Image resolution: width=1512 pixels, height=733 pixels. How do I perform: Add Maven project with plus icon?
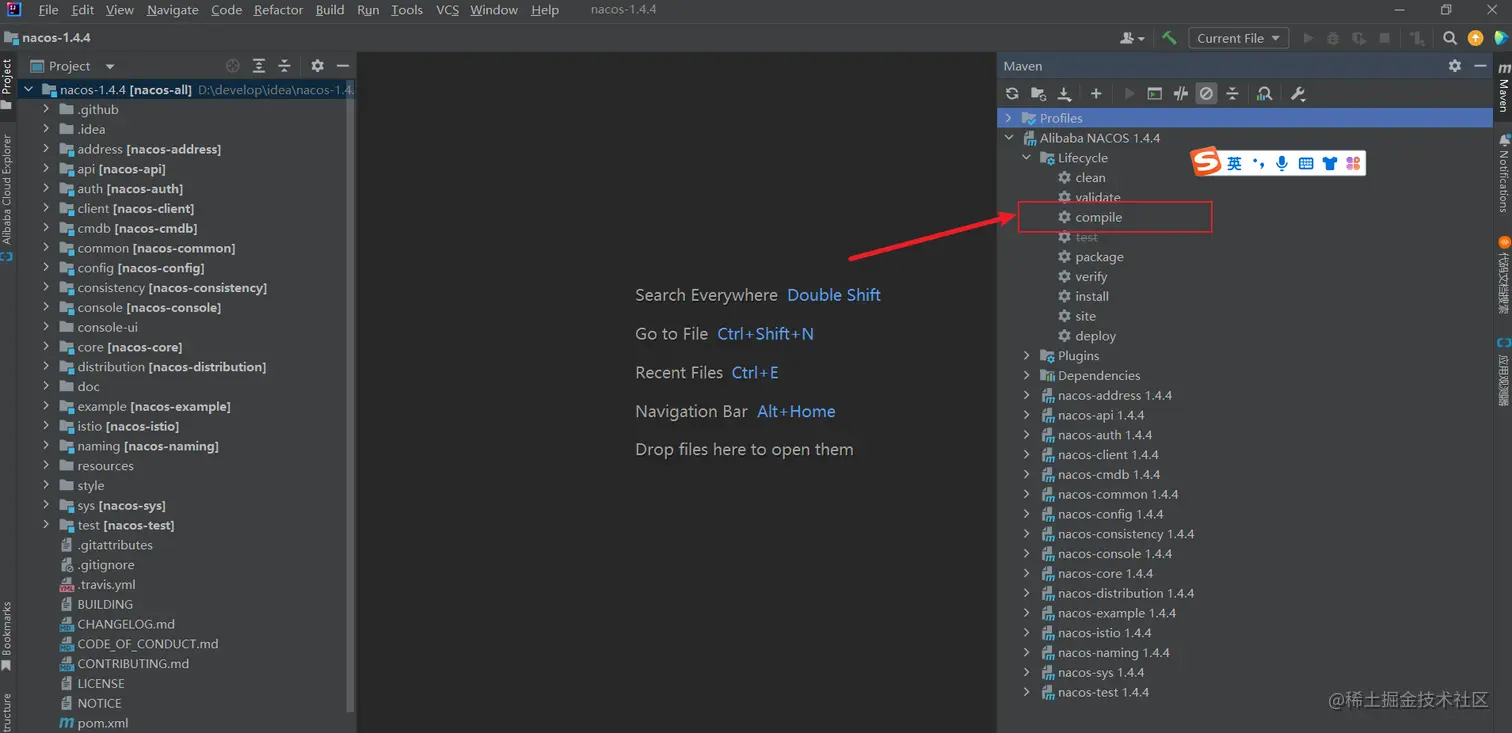[1096, 93]
